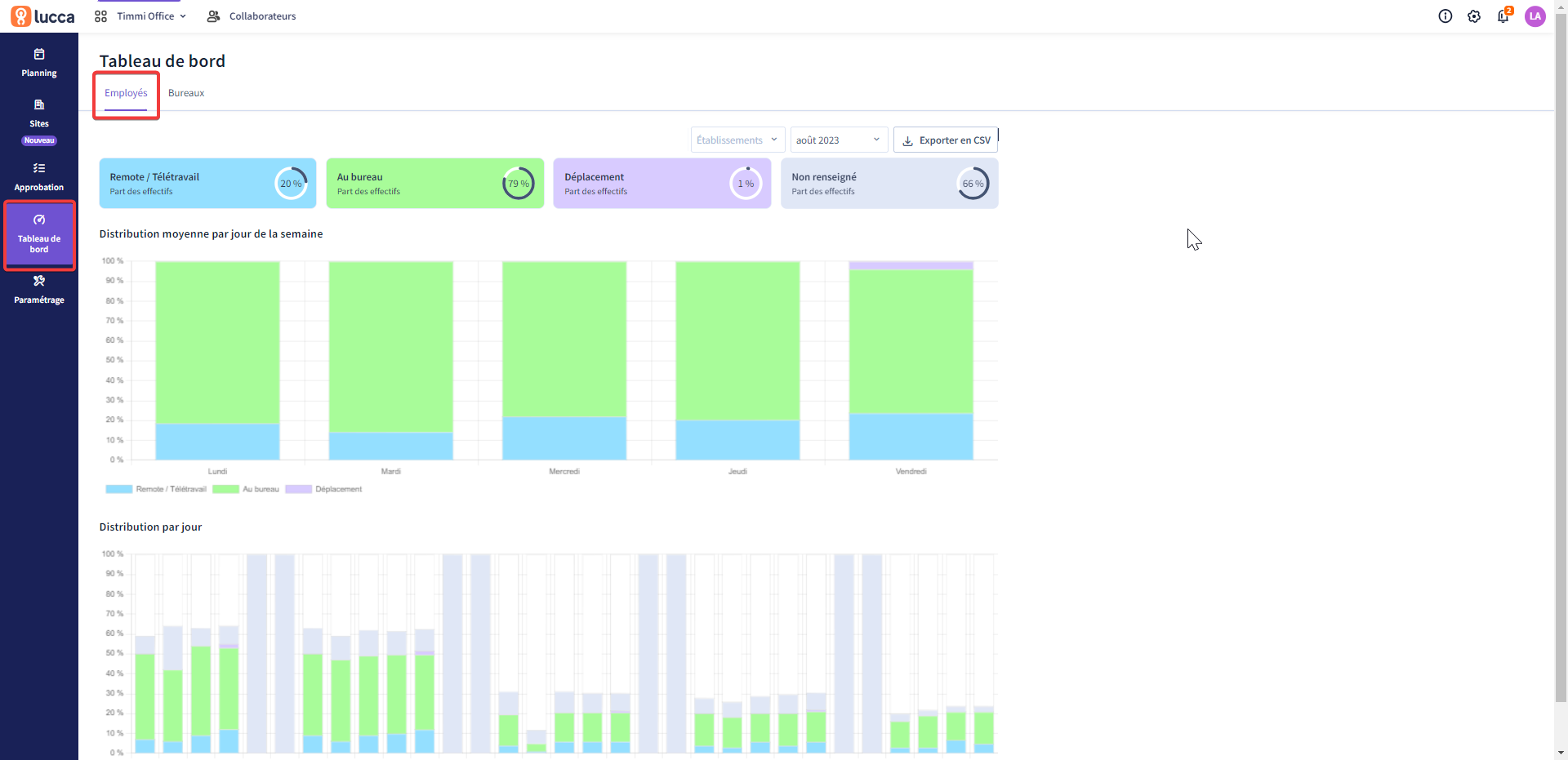1568x760 pixels.
Task: Switch to the Bureaux tab
Action: click(186, 93)
